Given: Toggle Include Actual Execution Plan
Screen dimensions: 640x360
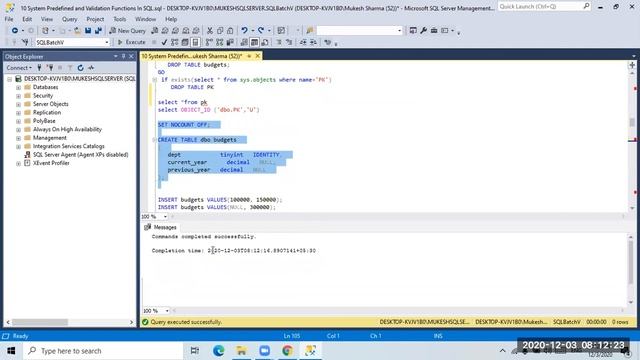Looking at the screenshot, I should tap(209, 42).
